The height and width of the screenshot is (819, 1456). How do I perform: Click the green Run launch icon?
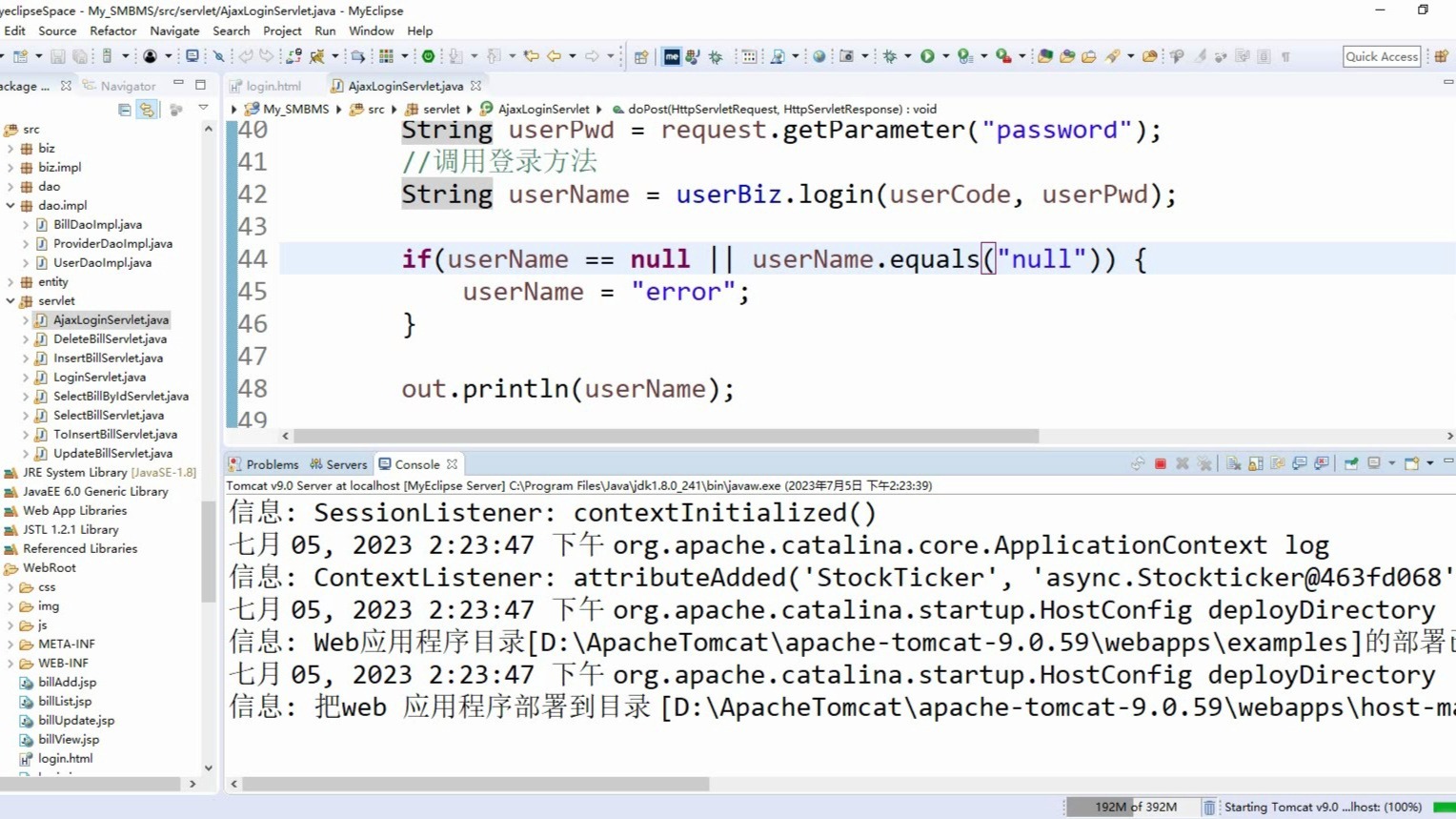click(927, 57)
